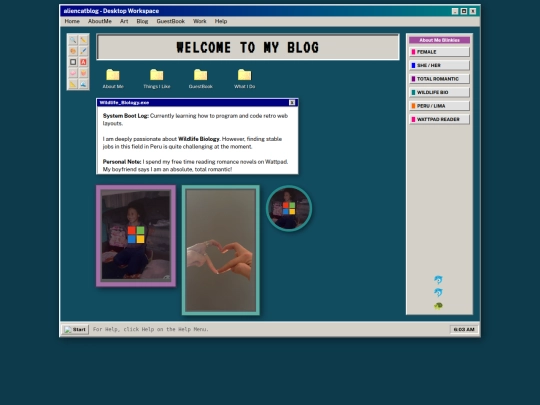
Task: Maximize the aliencatblog Desktop Workspace window
Action: pos(464,11)
